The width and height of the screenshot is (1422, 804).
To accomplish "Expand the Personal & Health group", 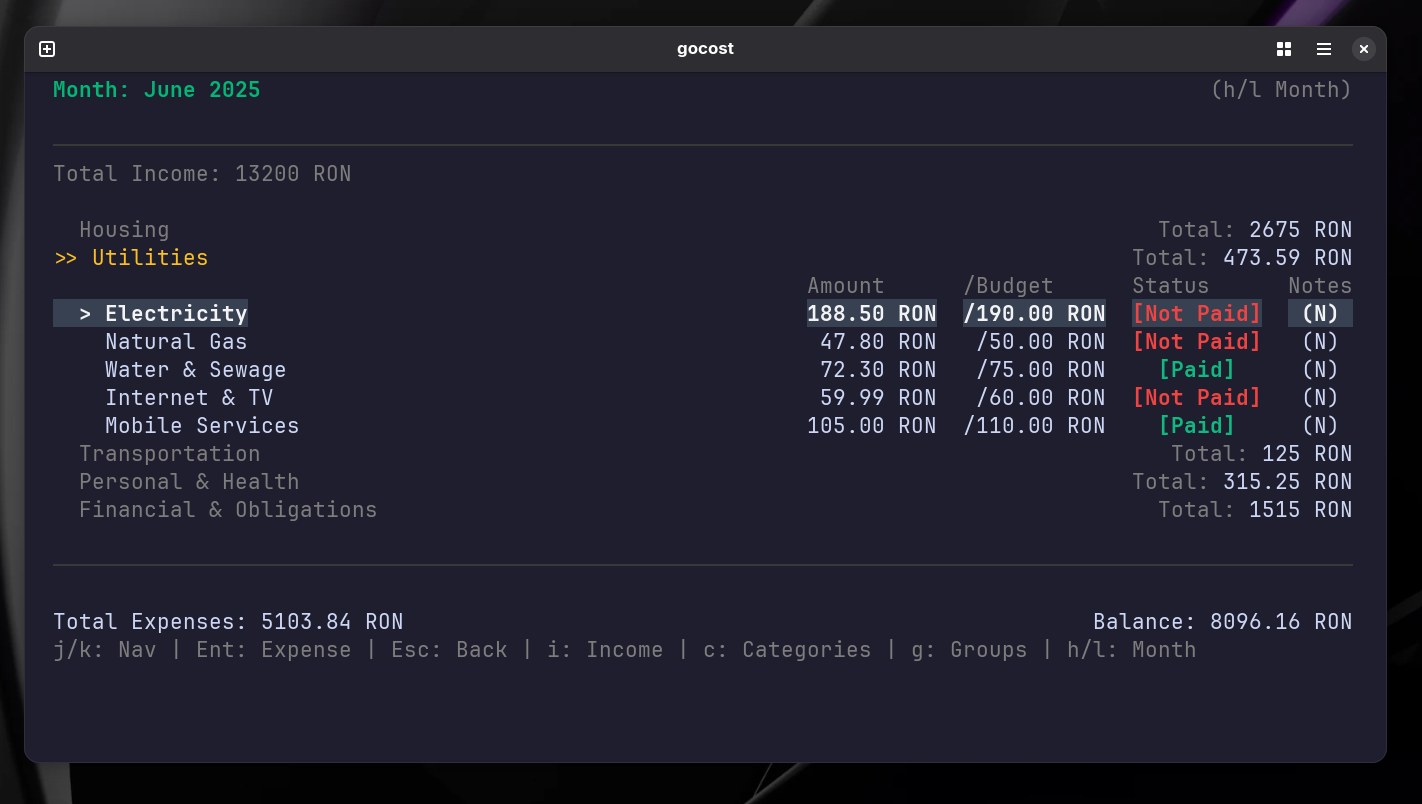I will [189, 482].
